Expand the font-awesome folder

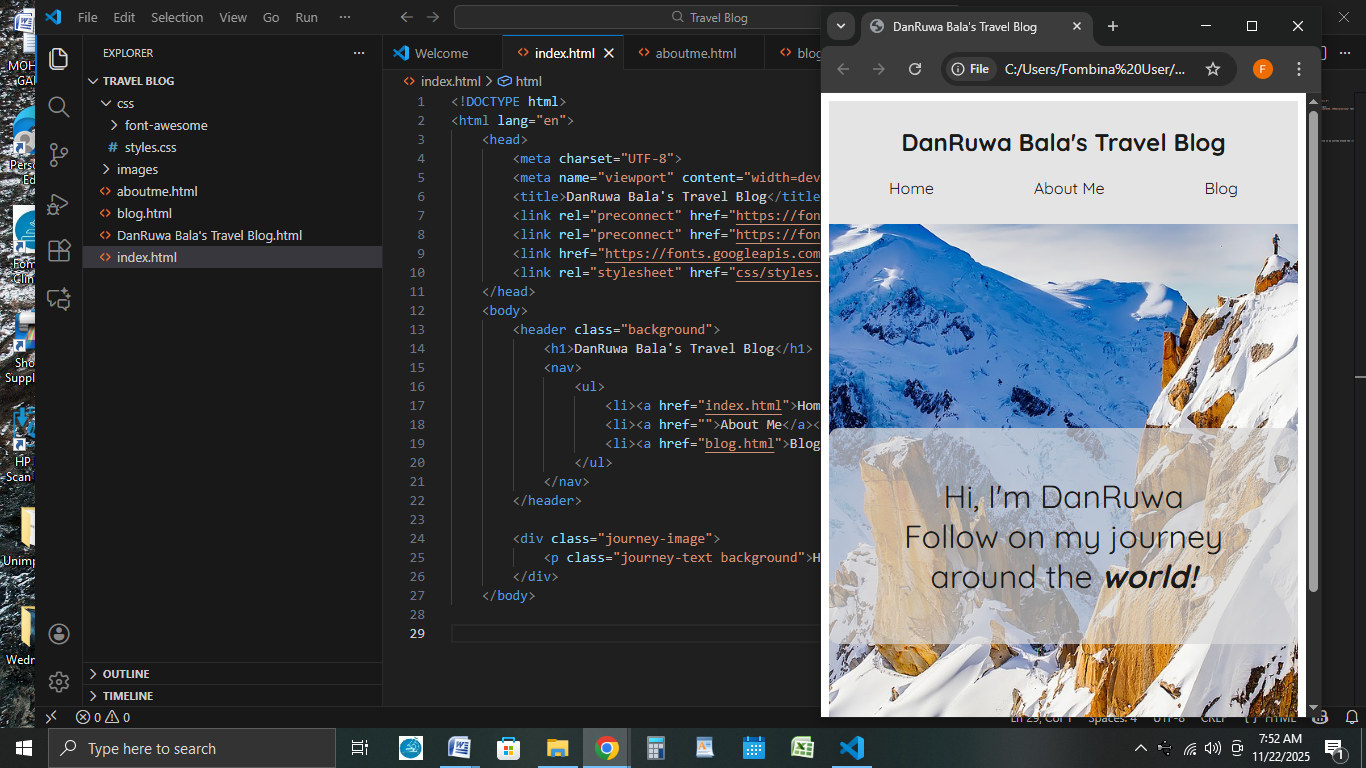[166, 125]
